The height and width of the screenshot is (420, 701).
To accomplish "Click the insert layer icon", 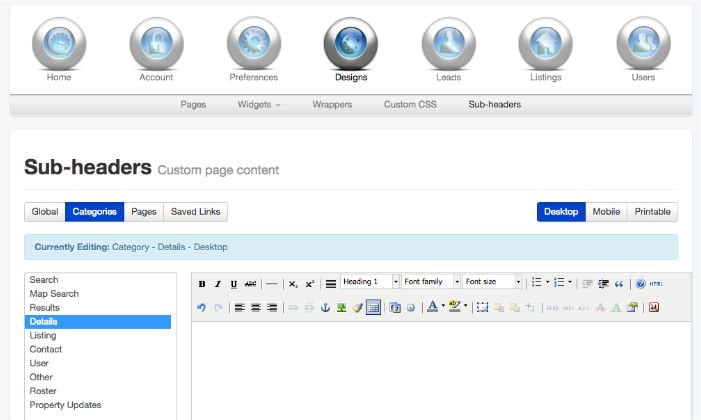I will tap(482, 307).
